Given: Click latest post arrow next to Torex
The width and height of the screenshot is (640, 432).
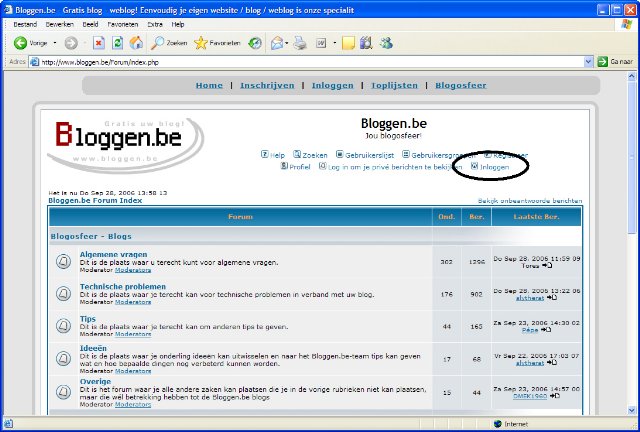Looking at the screenshot, I should pos(548,267).
